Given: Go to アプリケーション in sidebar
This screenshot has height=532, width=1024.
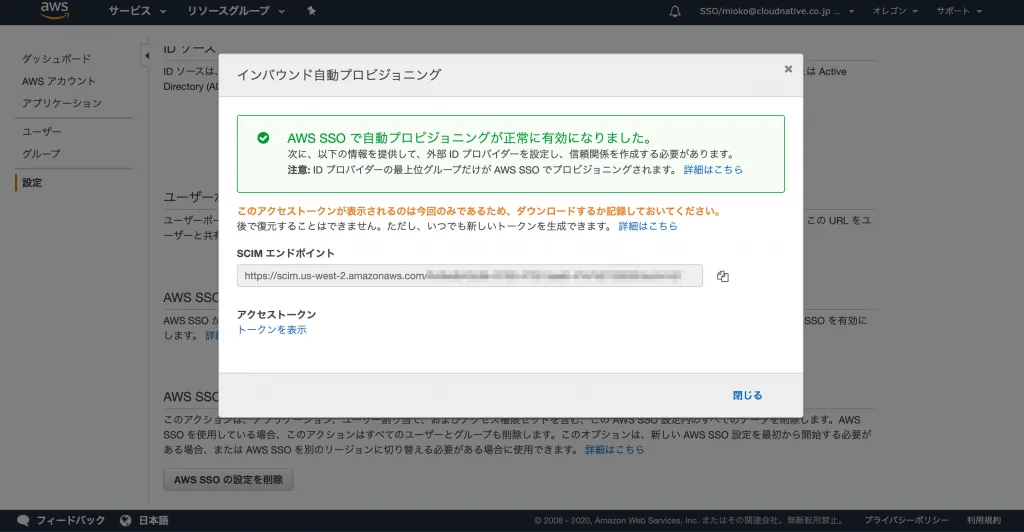Looking at the screenshot, I should (62, 103).
